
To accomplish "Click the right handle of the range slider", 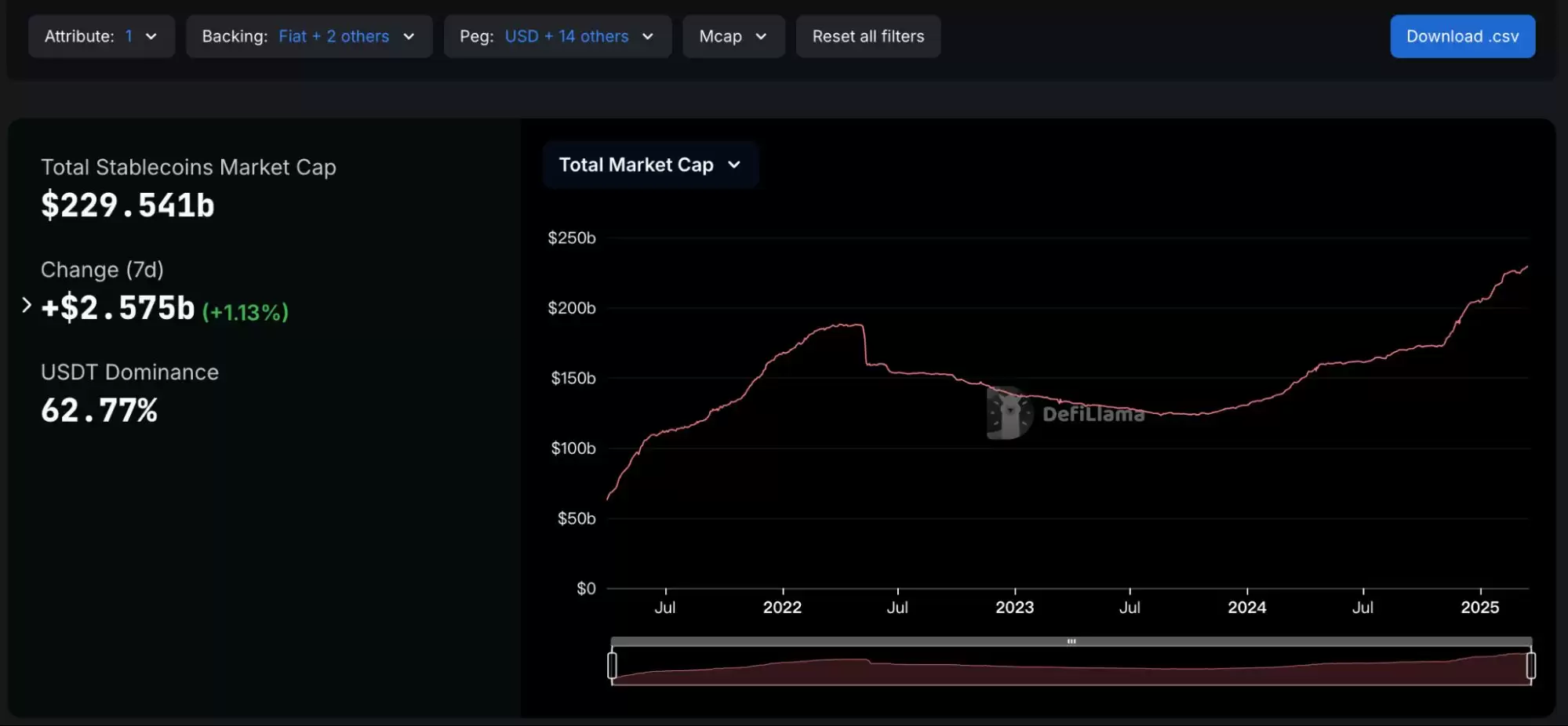I will (1530, 666).
